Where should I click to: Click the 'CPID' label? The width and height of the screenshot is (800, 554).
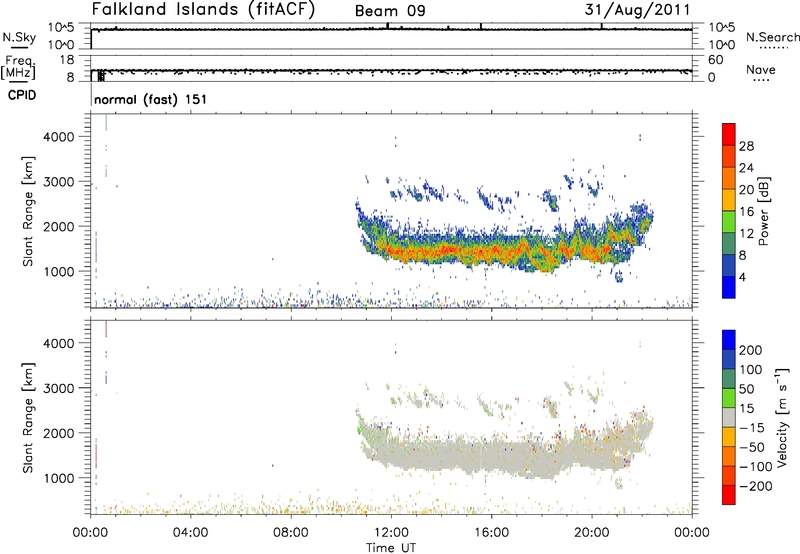tap(22, 95)
